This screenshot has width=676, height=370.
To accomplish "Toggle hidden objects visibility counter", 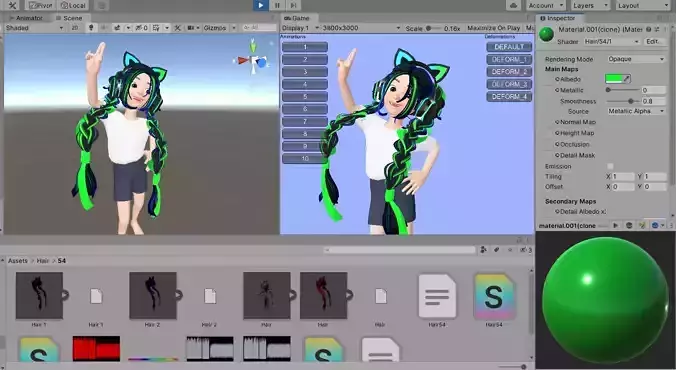I will (x=142, y=28).
